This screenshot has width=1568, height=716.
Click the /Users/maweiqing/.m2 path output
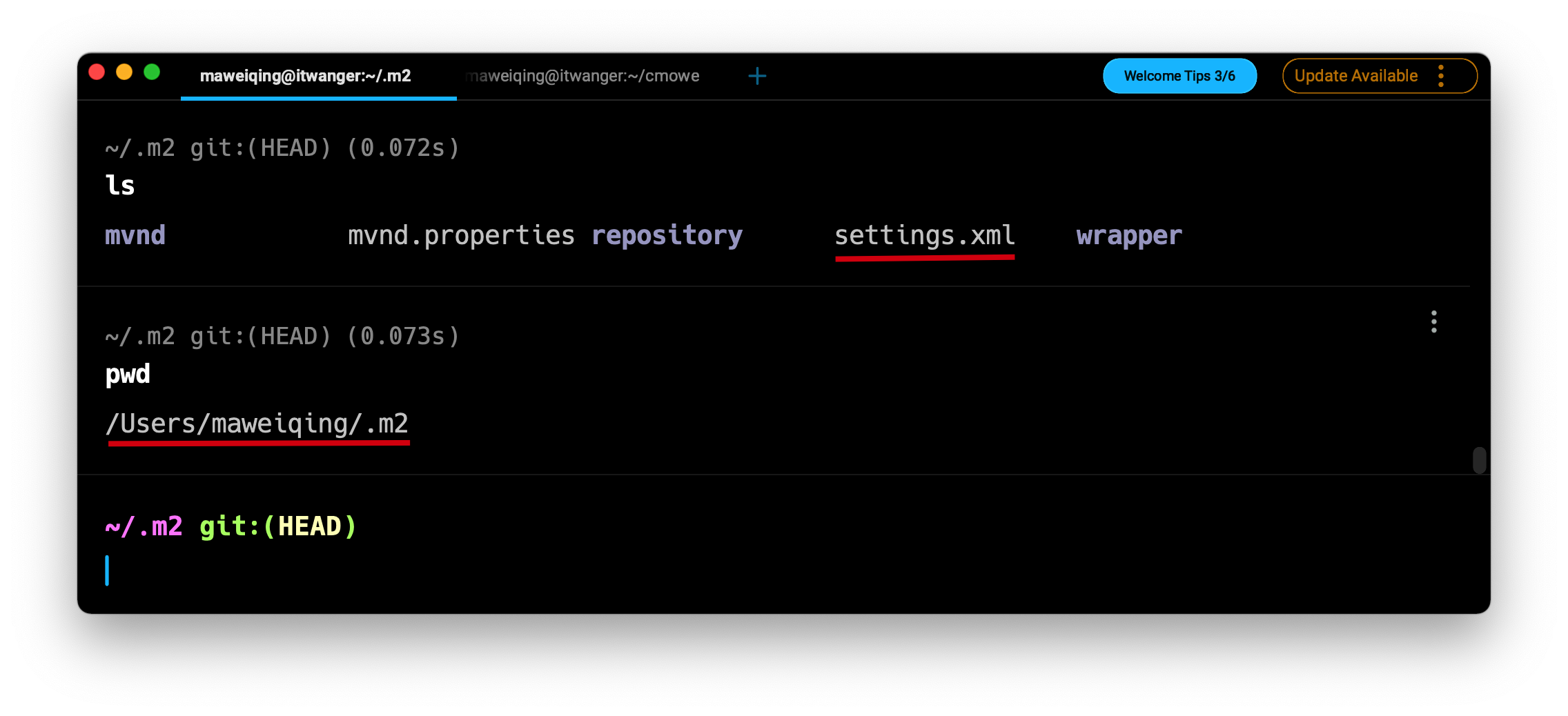(257, 424)
